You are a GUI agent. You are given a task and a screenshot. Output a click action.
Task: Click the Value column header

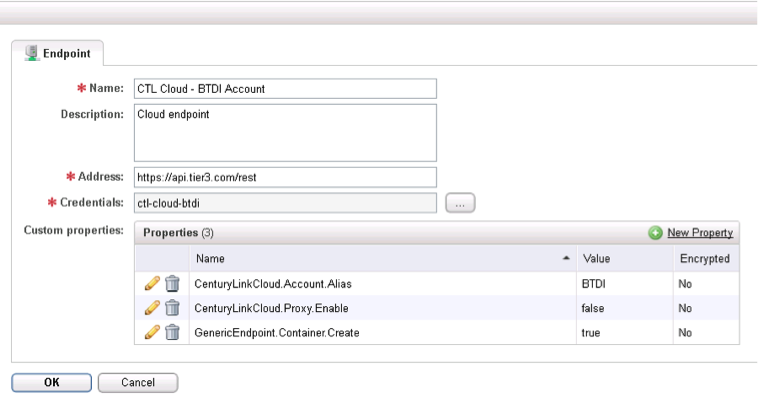coord(625,258)
